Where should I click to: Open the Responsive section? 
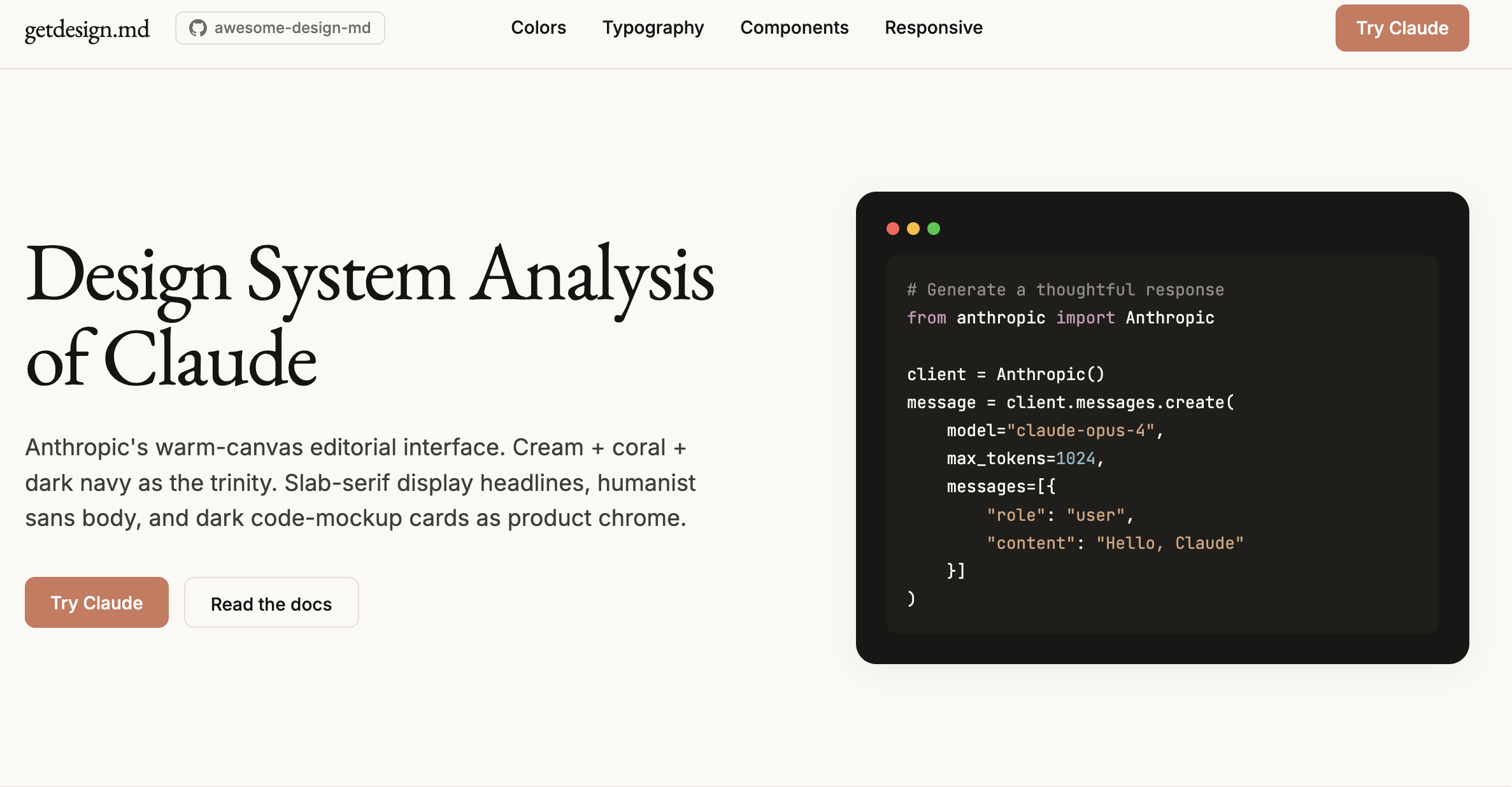(x=934, y=28)
